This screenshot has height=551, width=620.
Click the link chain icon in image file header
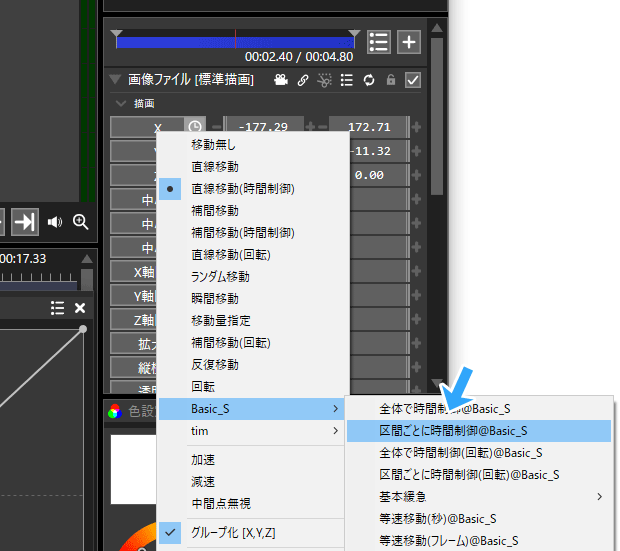coord(303,80)
